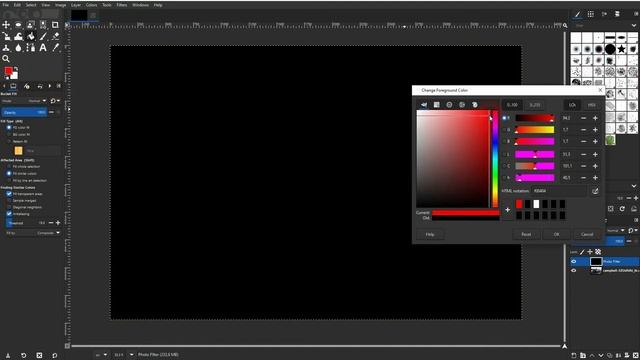Switch to the 0..100 range button
Image resolution: width=640 pixels, height=360 pixels.
(x=512, y=105)
